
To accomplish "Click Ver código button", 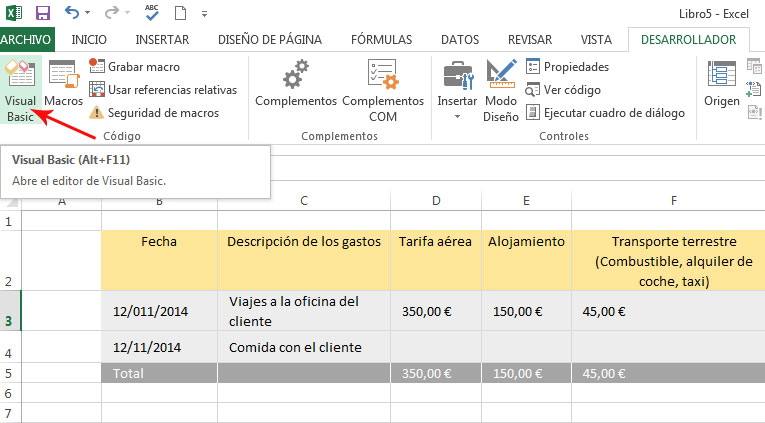I will (x=563, y=90).
